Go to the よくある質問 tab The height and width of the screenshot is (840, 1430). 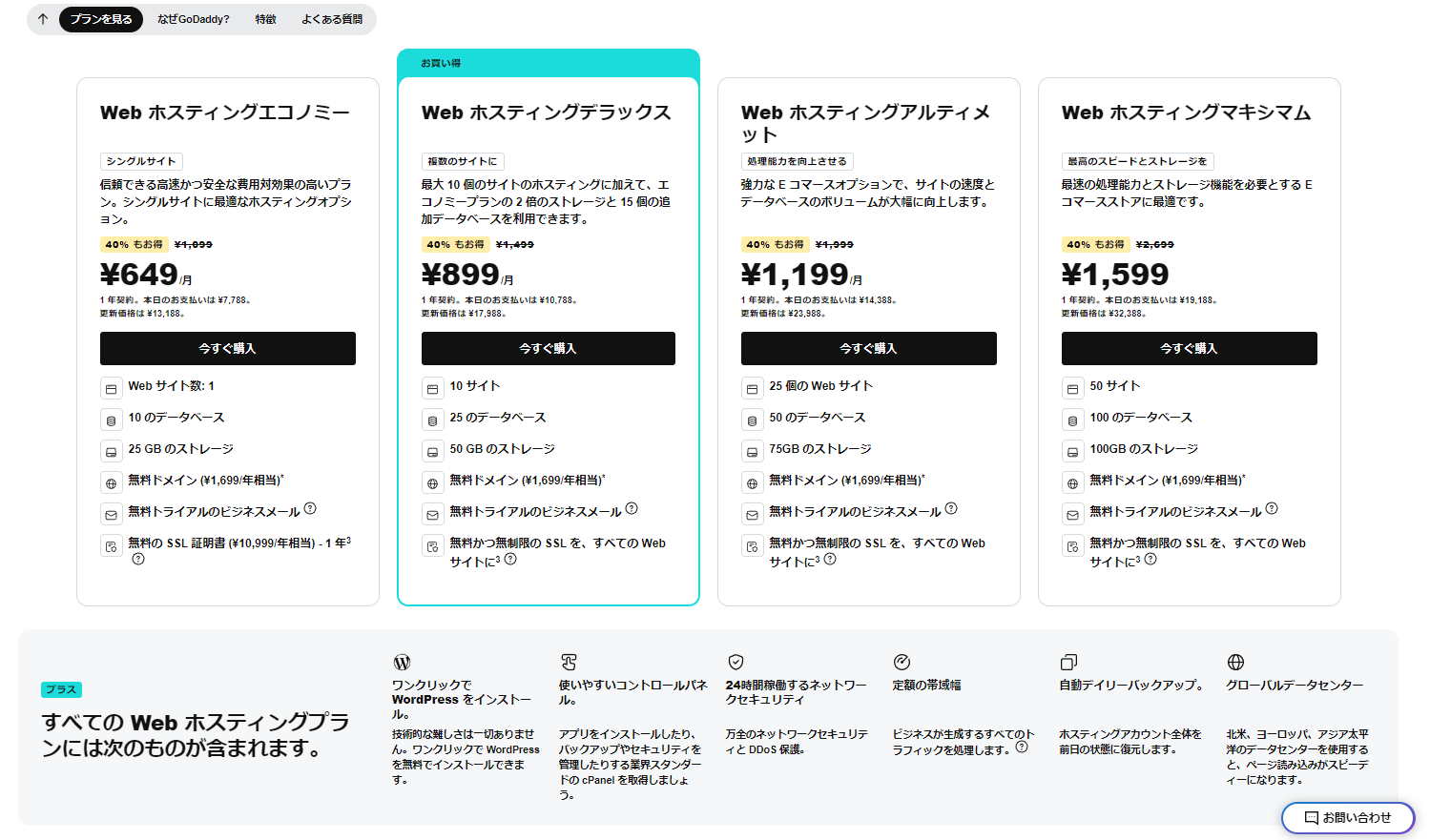pos(332,19)
